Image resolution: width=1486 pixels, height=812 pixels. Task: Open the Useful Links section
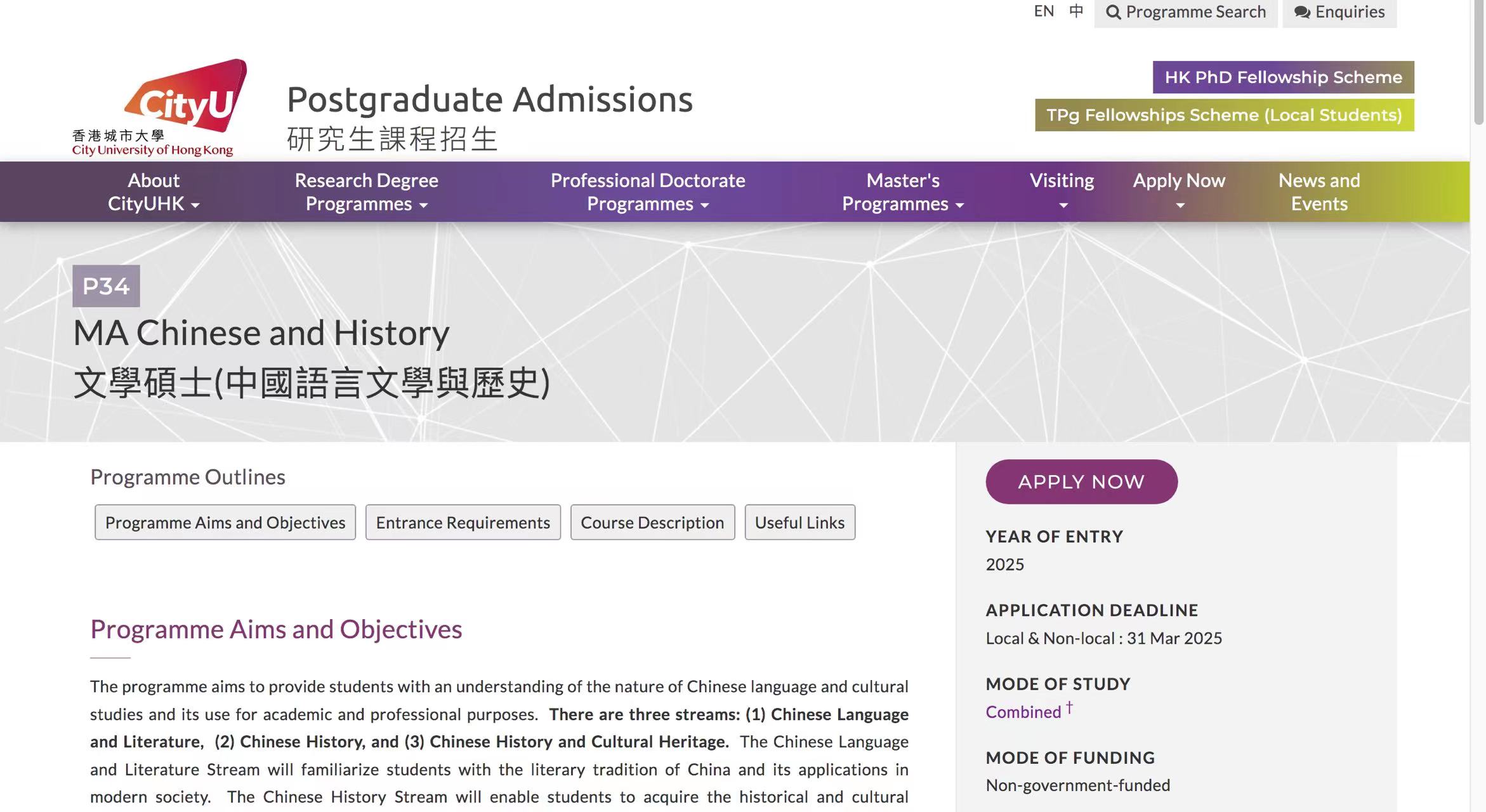[799, 522]
